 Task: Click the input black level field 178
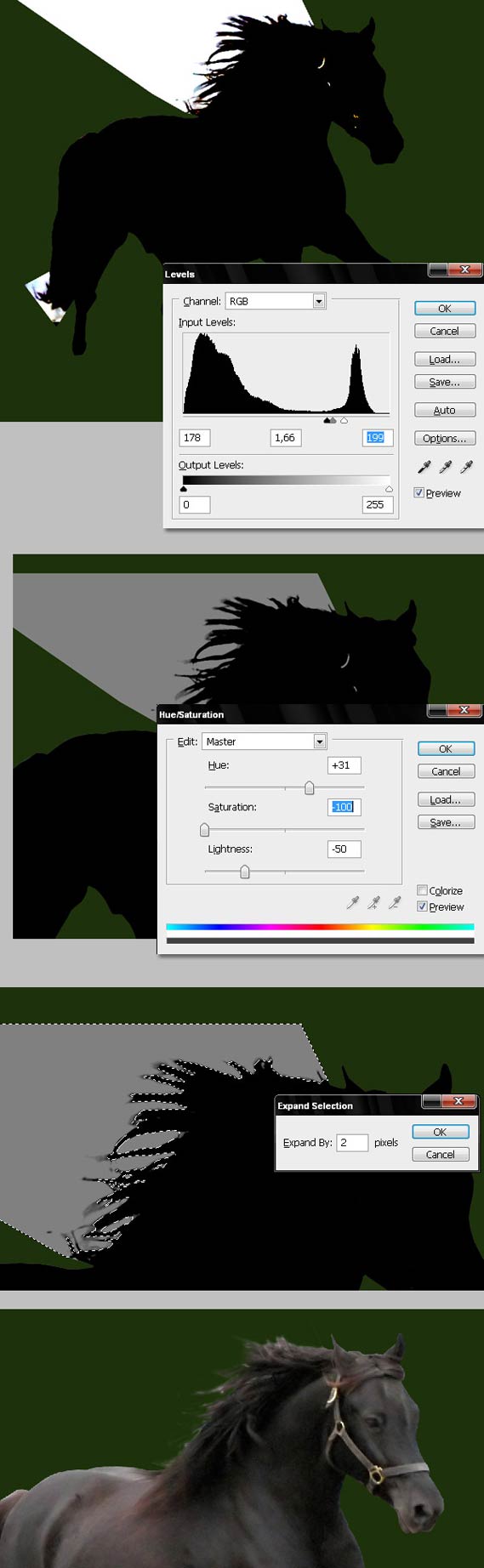click(195, 438)
